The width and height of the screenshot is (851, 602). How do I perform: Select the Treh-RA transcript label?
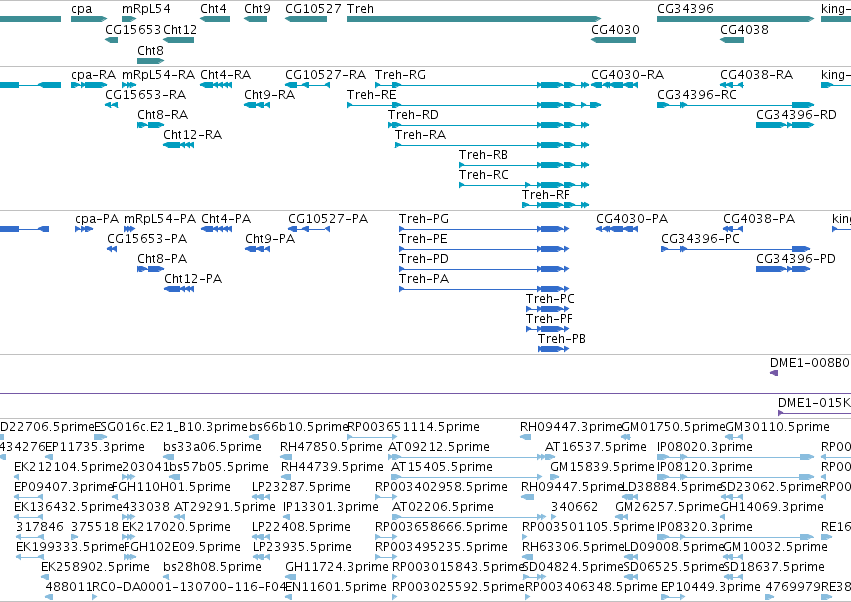coord(420,135)
